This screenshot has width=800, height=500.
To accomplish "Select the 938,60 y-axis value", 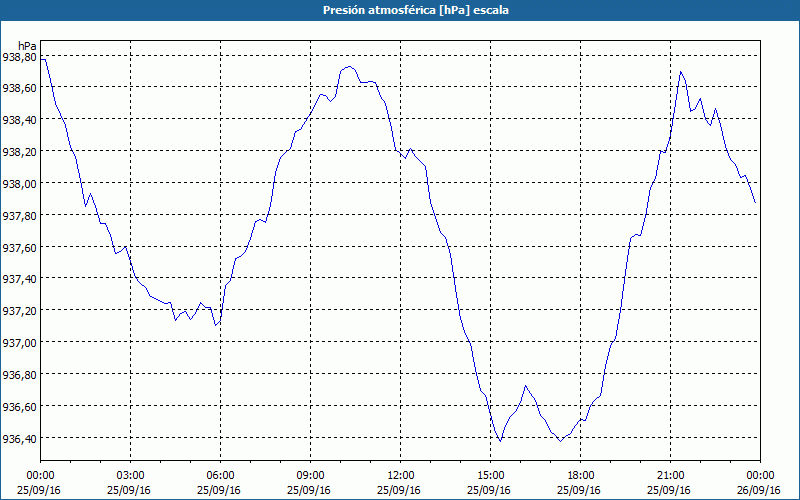I will [19, 88].
